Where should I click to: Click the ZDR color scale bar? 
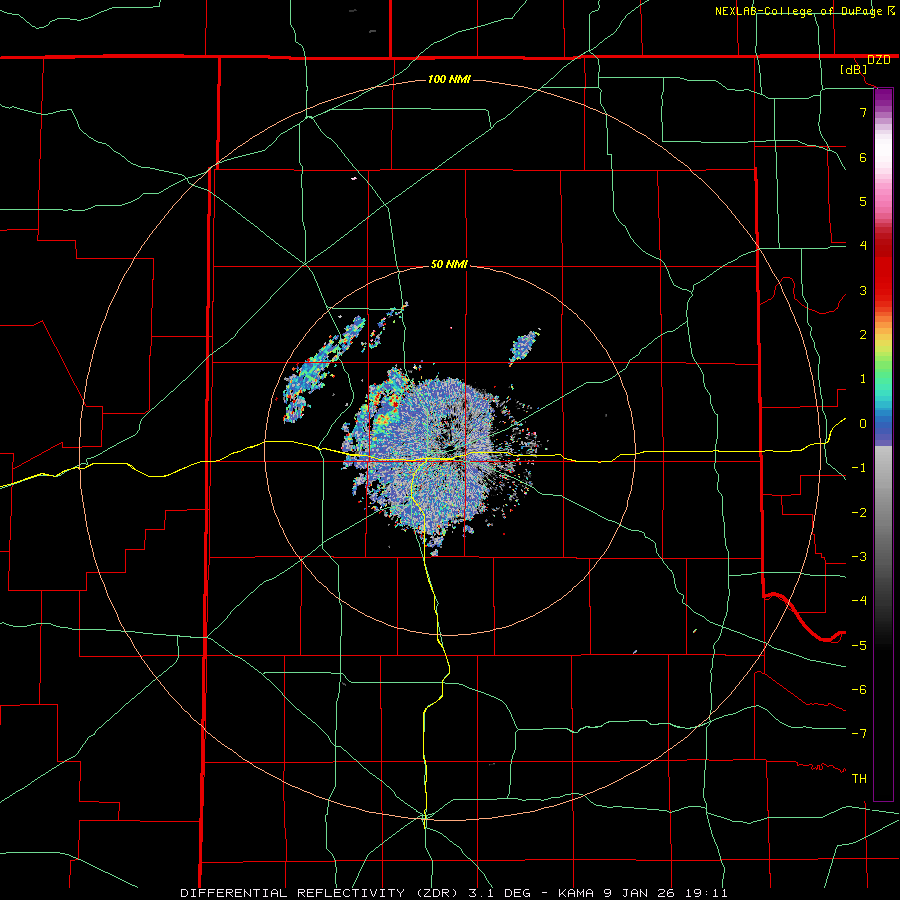[883, 444]
